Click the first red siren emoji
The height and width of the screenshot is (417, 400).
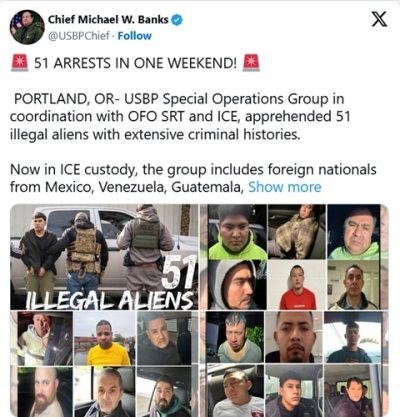[x=20, y=63]
